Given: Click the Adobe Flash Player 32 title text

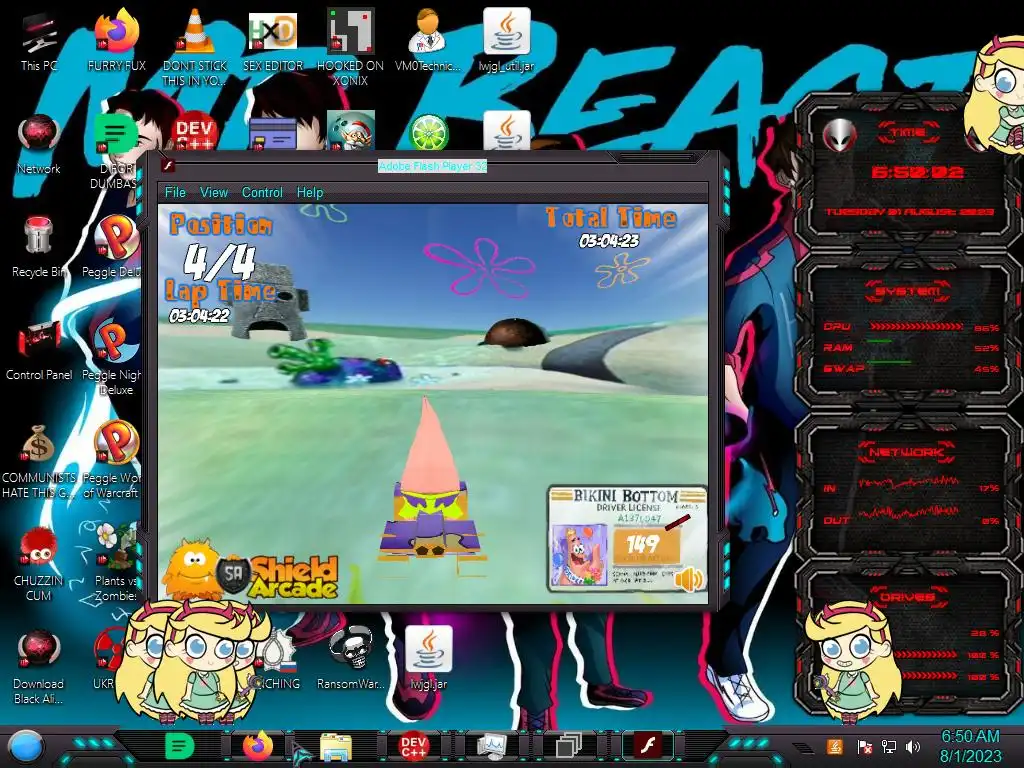Looking at the screenshot, I should click(432, 166).
